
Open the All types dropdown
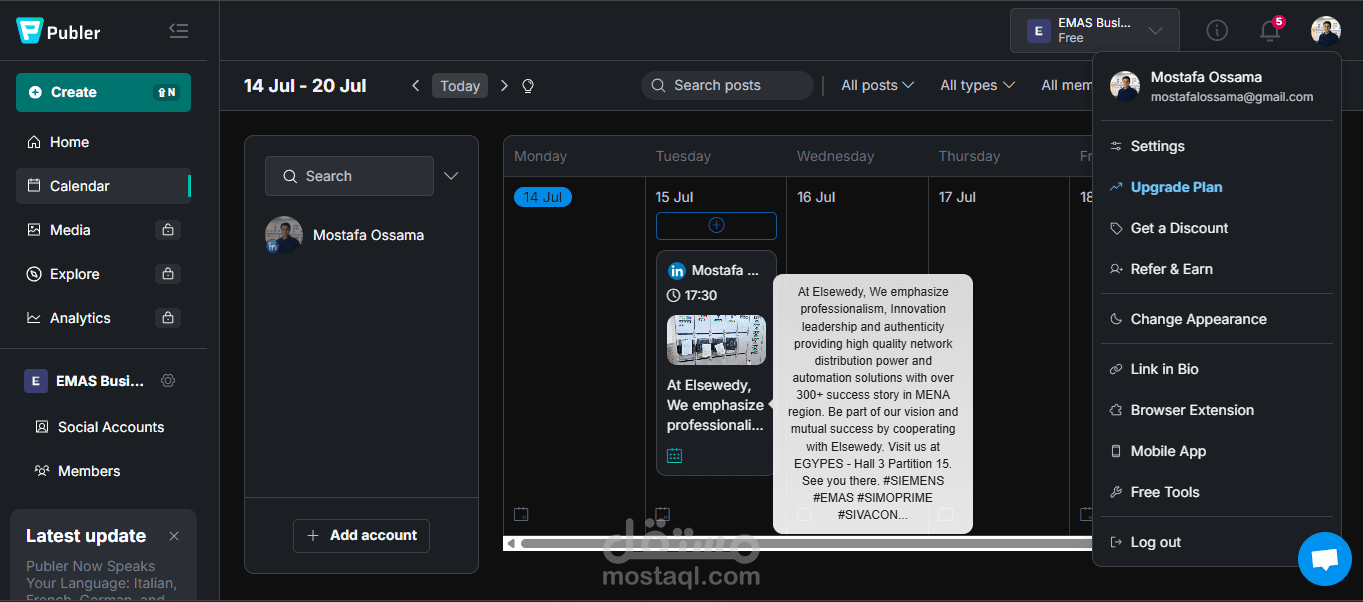977,85
